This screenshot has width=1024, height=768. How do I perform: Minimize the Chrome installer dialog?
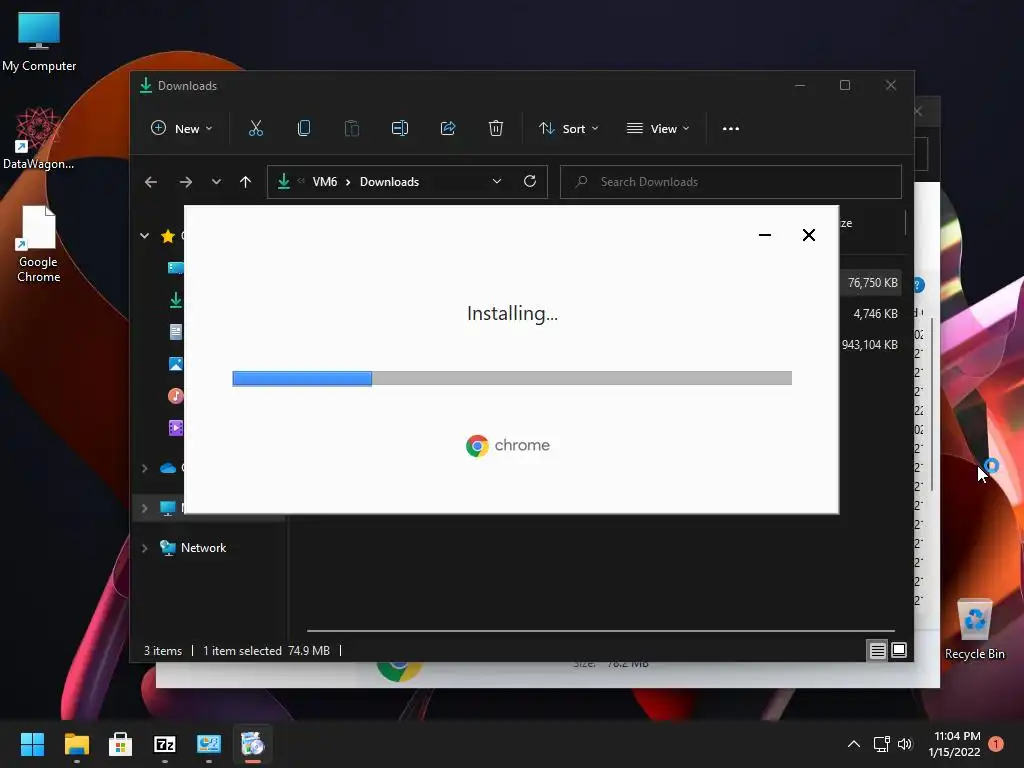765,235
